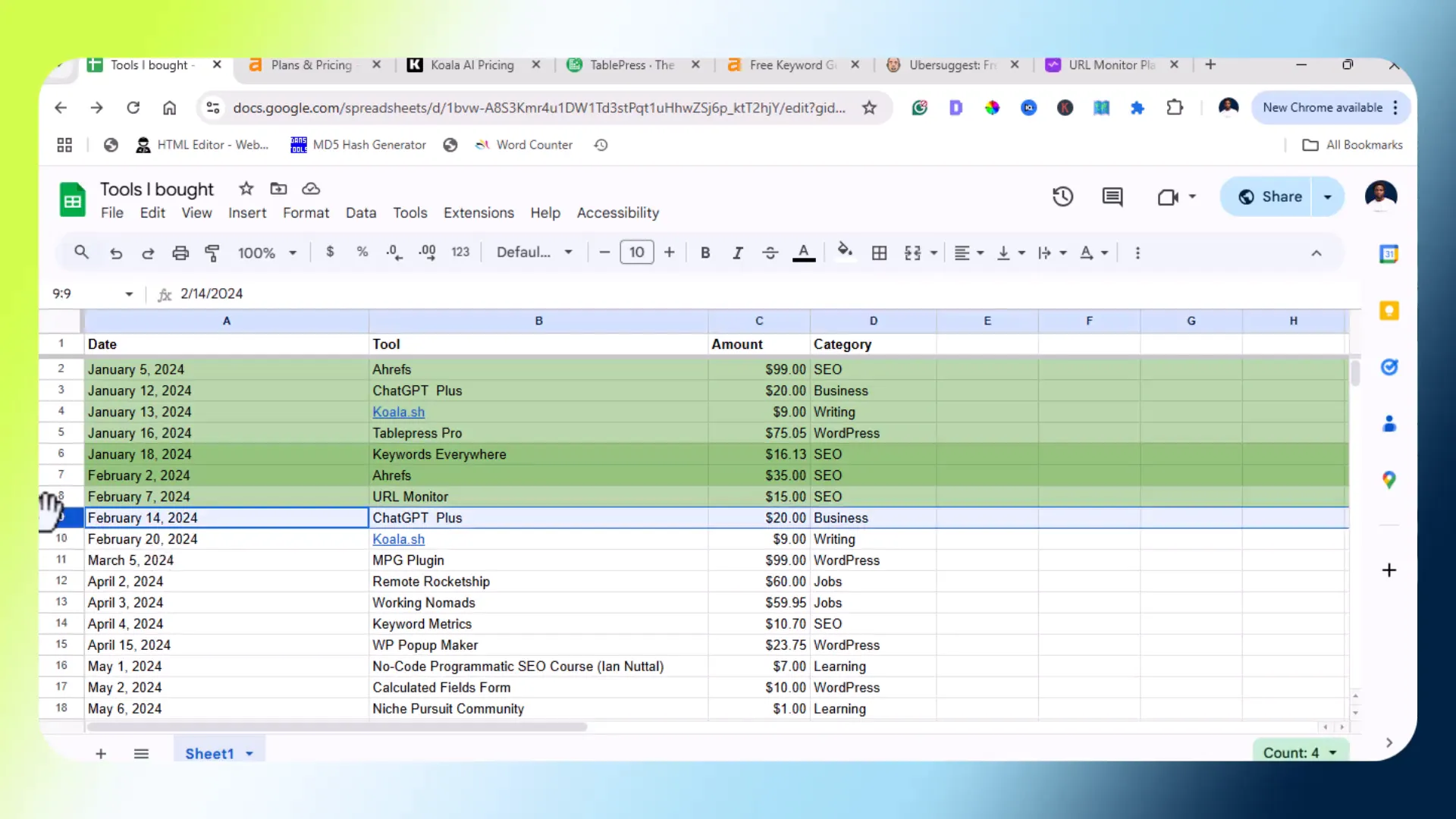The width and height of the screenshot is (1456, 819).
Task: Click the Koala.sh link in row 10
Action: click(x=398, y=539)
